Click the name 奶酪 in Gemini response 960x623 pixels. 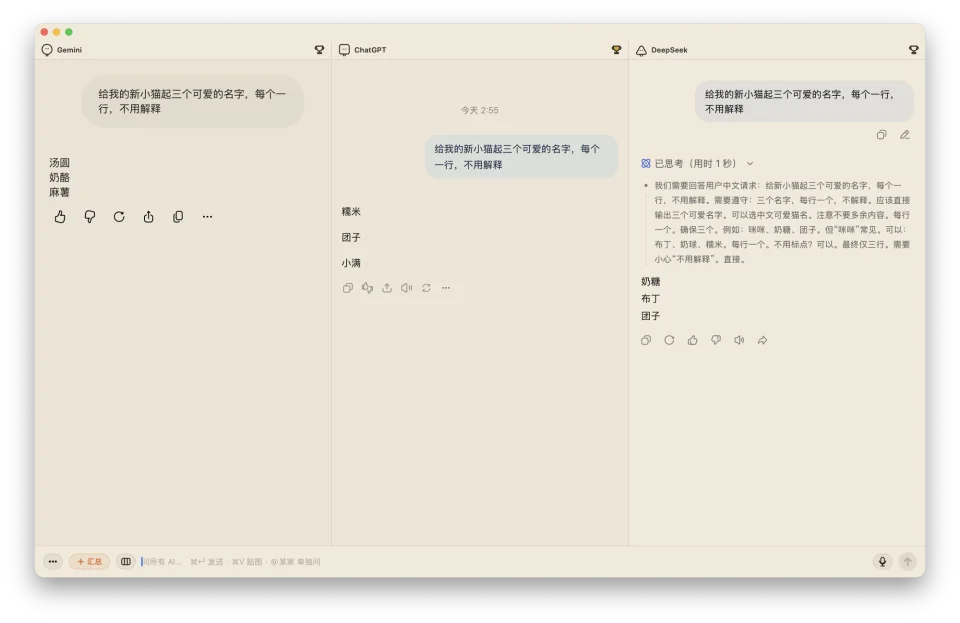(x=59, y=177)
